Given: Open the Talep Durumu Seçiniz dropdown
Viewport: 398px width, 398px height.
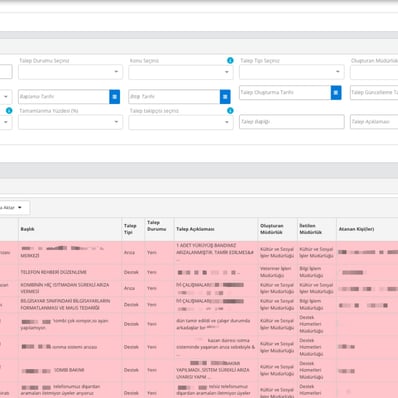Looking at the screenshot, I should (70, 72).
